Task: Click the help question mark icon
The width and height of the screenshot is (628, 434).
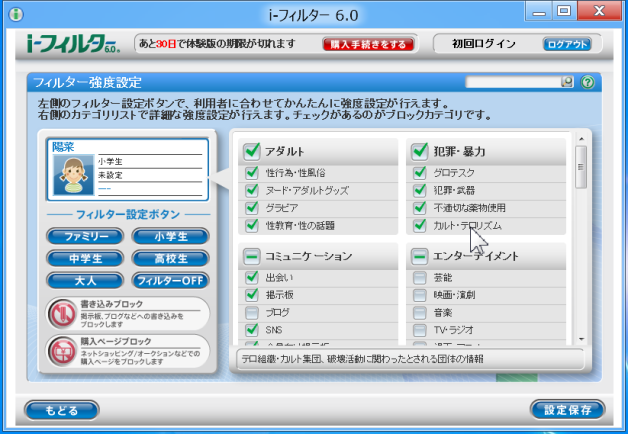Action: [588, 82]
